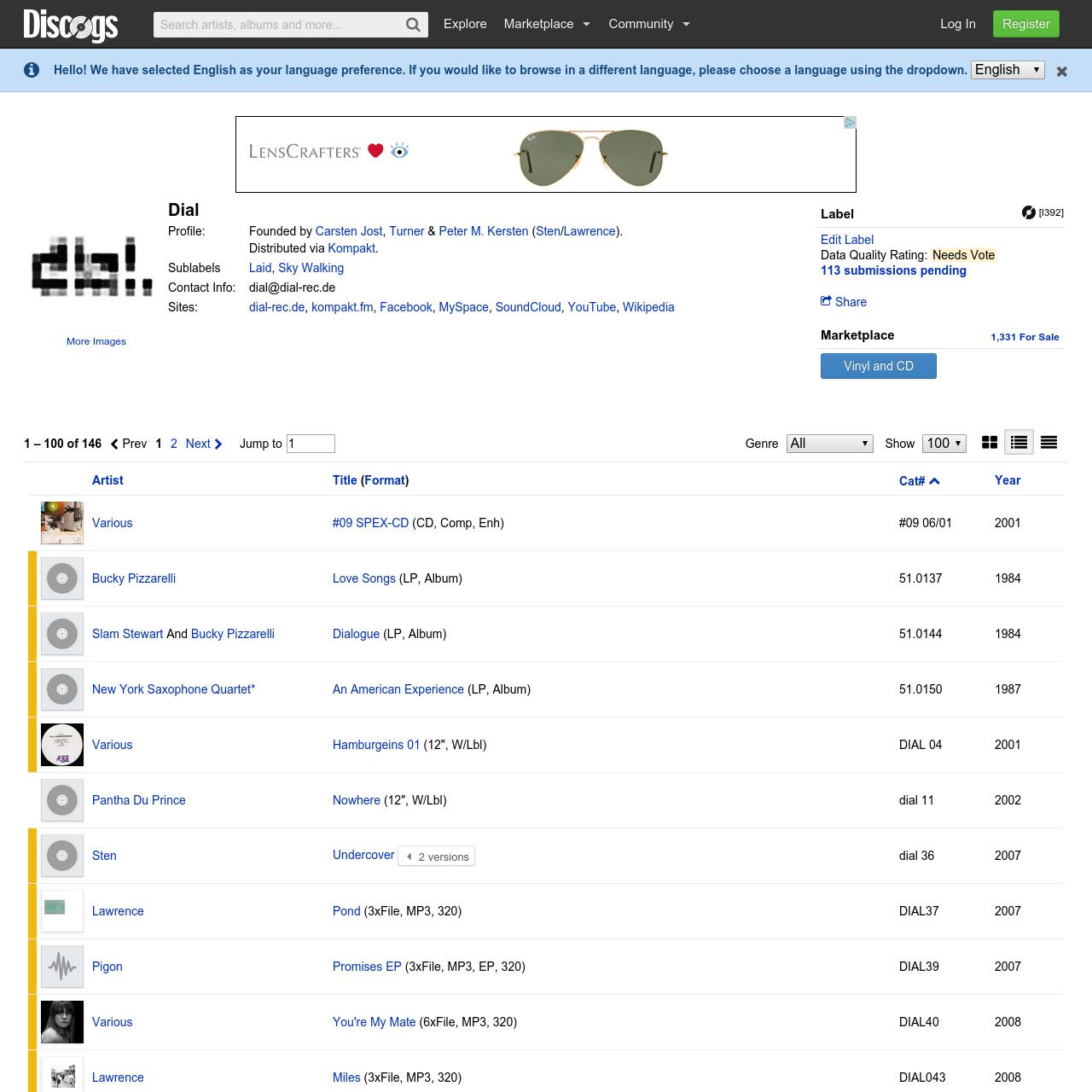Sort by the Cat# column
Viewport: 1092px width, 1092px height.
pyautogui.click(x=919, y=481)
